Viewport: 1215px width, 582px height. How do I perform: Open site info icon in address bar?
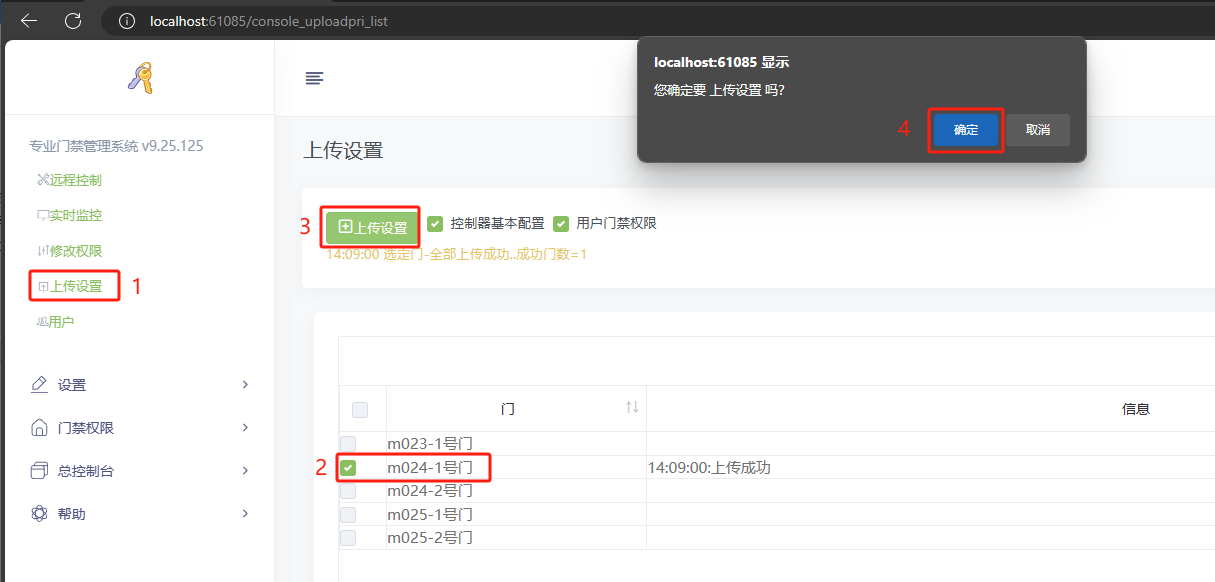coord(126,20)
